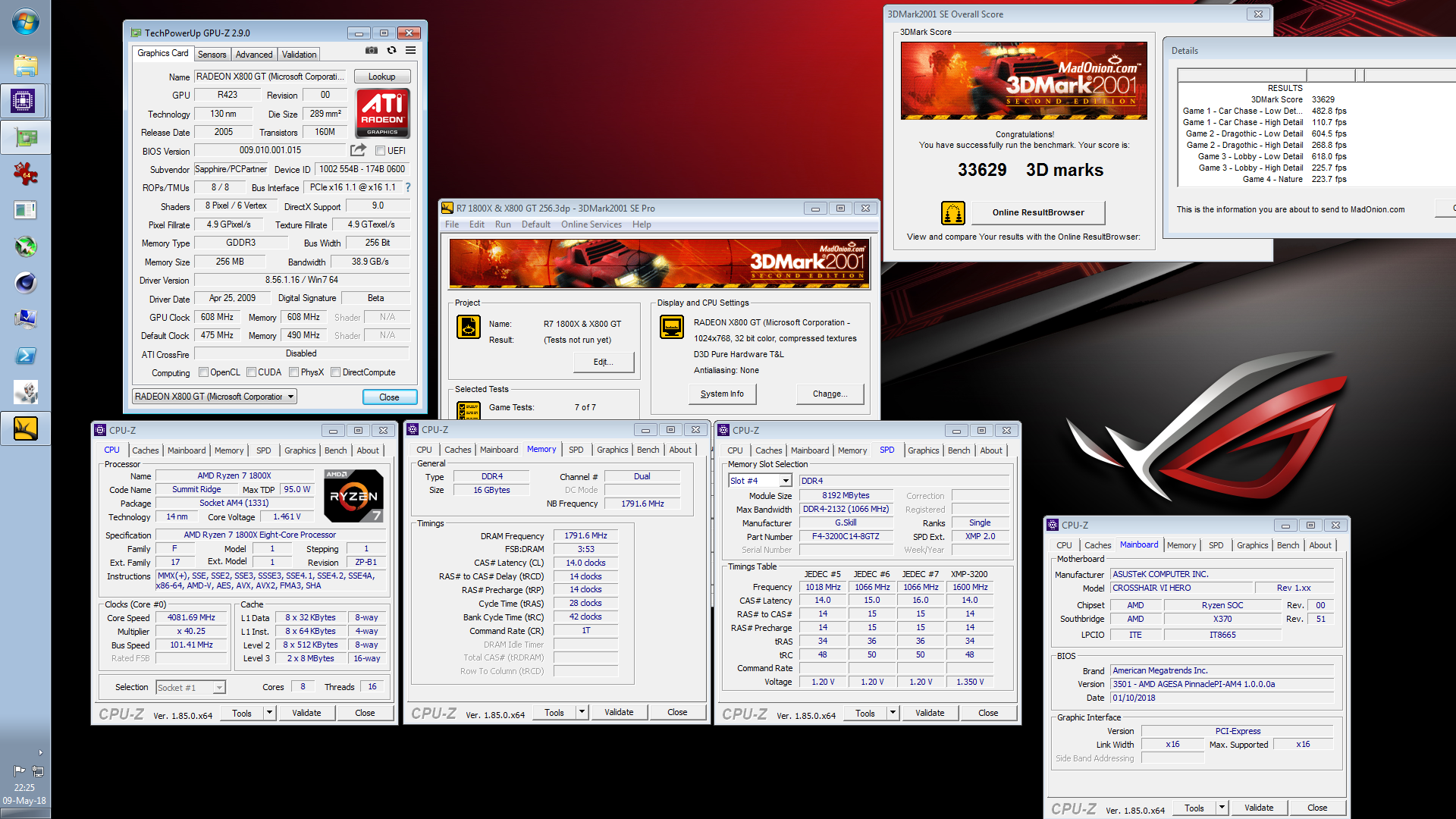The image size is (1456, 819).
Task: Switch to CPU-Z taskbar icon
Action: coord(24,101)
